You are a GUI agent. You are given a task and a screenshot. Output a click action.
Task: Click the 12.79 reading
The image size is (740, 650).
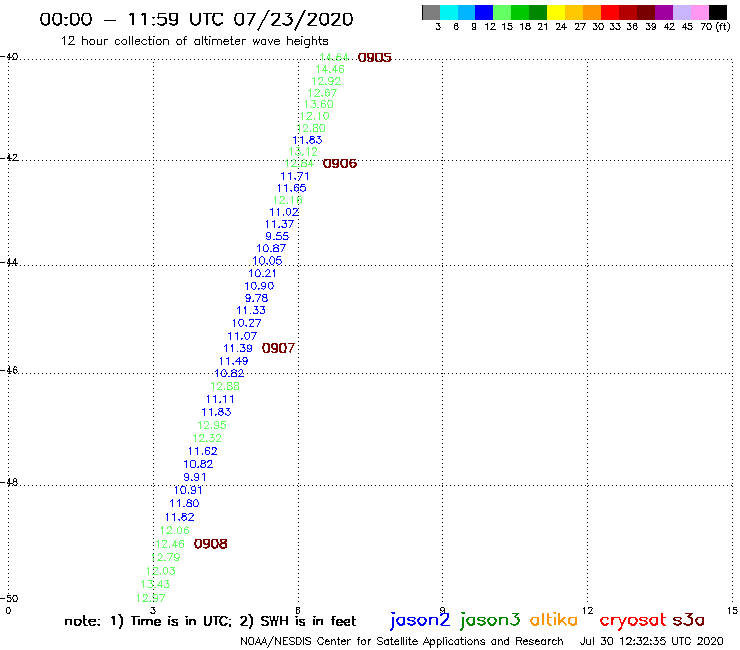tap(166, 557)
